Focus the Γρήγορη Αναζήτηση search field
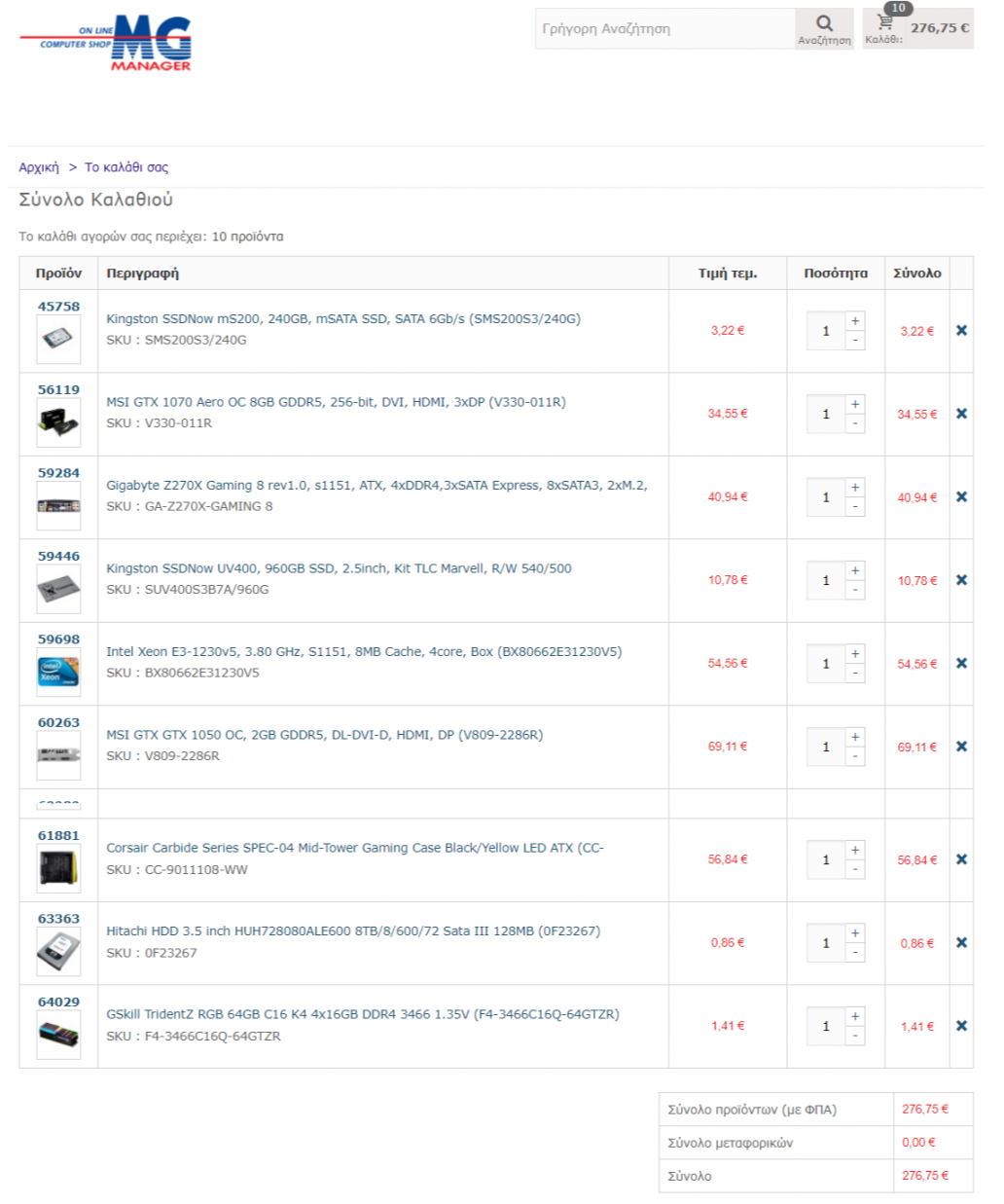 pos(665,29)
